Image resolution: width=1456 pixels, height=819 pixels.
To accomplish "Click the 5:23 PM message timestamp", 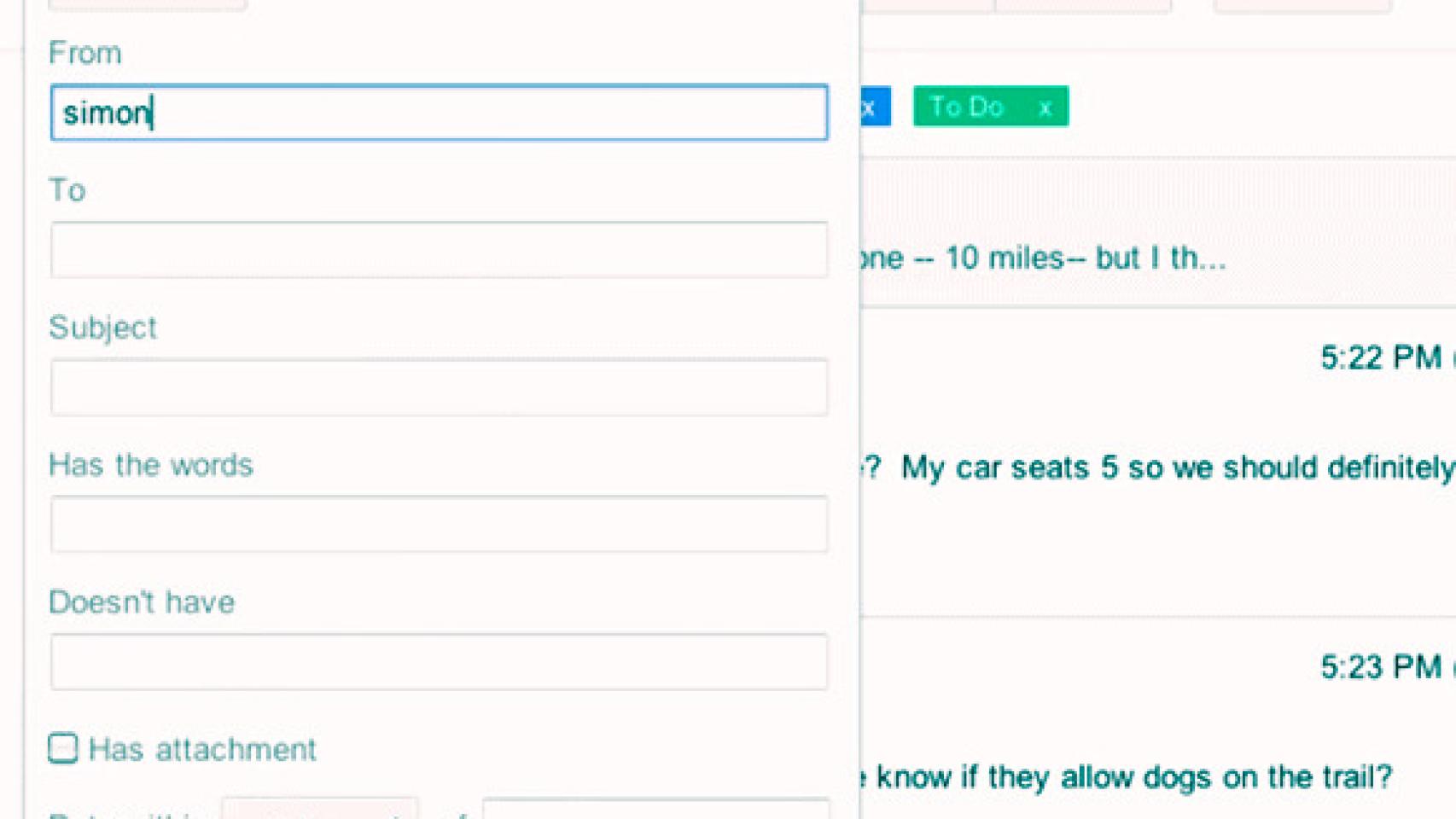I will click(x=1380, y=666).
